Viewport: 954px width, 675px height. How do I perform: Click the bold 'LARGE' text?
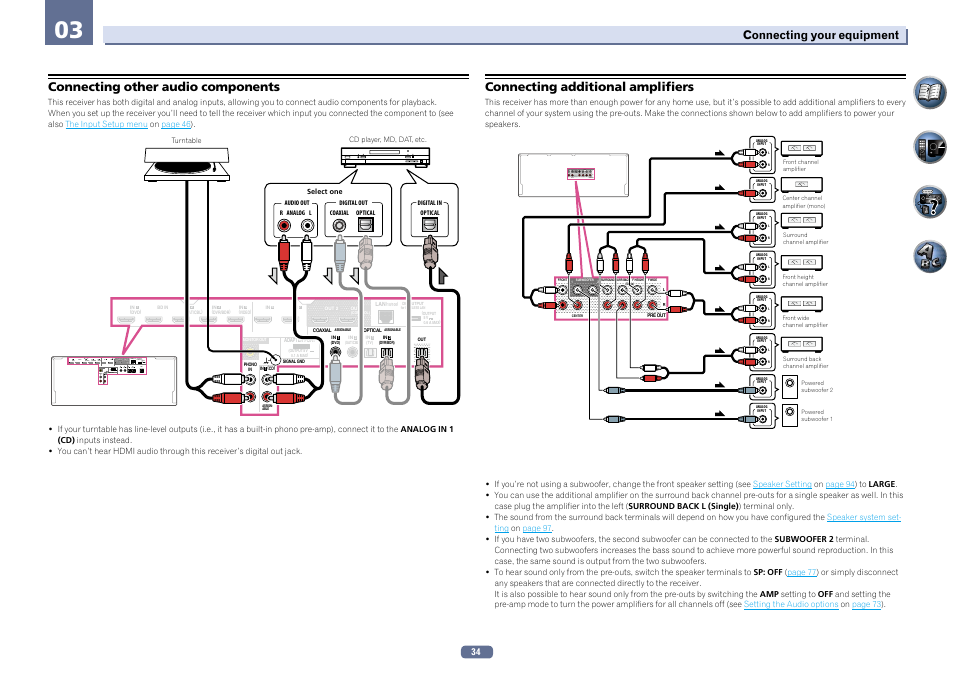(x=882, y=484)
